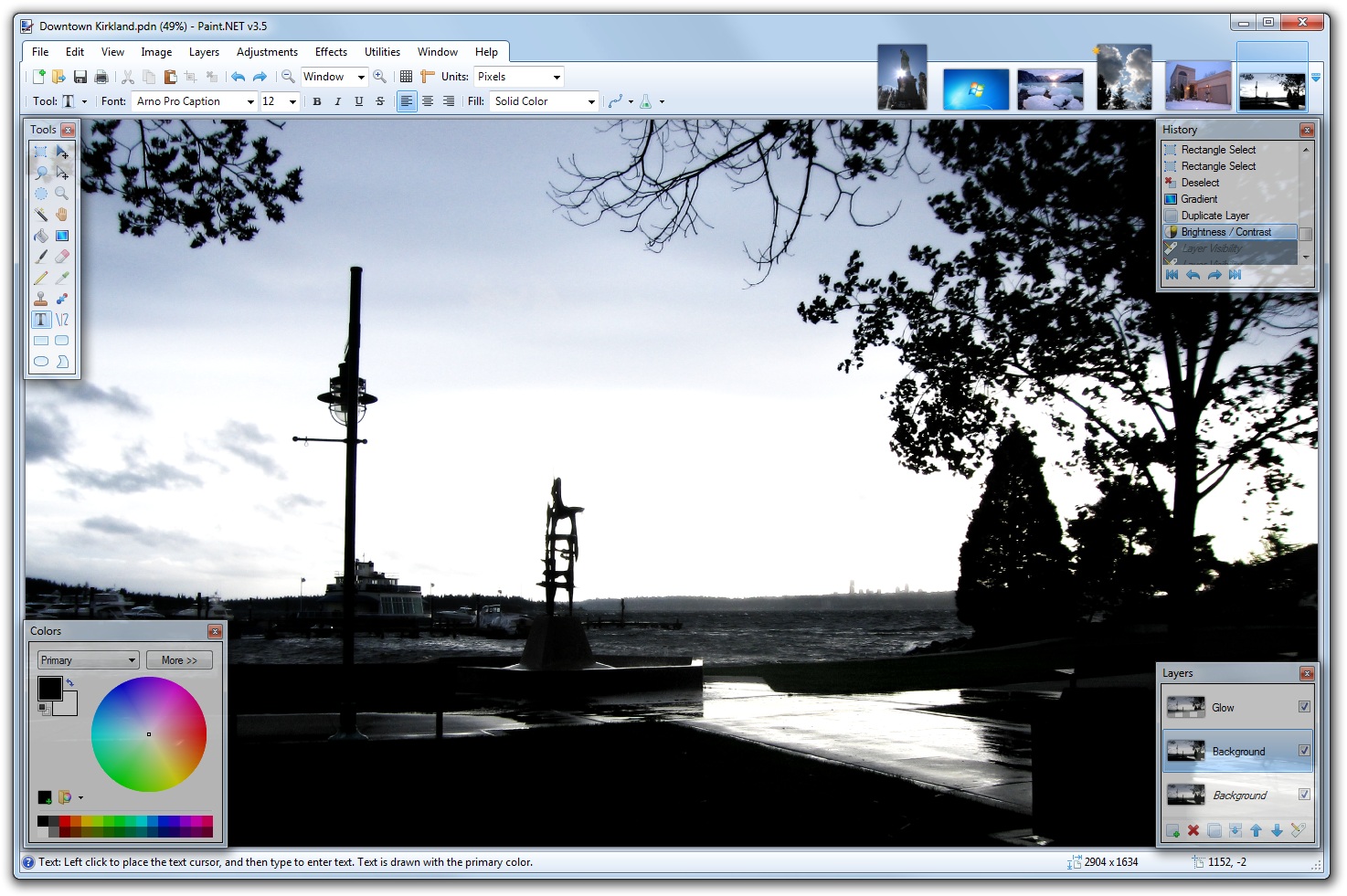Toggle bold text formatting
This screenshot has height=896, width=1347.
click(316, 101)
